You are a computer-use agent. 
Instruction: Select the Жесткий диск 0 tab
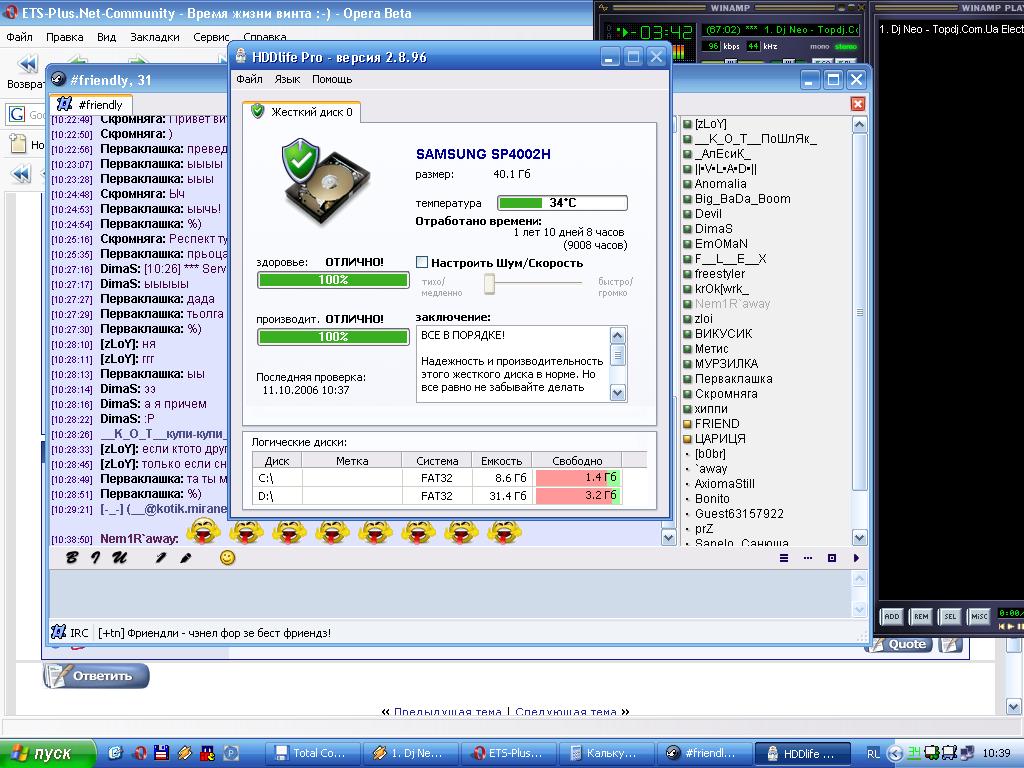(301, 112)
